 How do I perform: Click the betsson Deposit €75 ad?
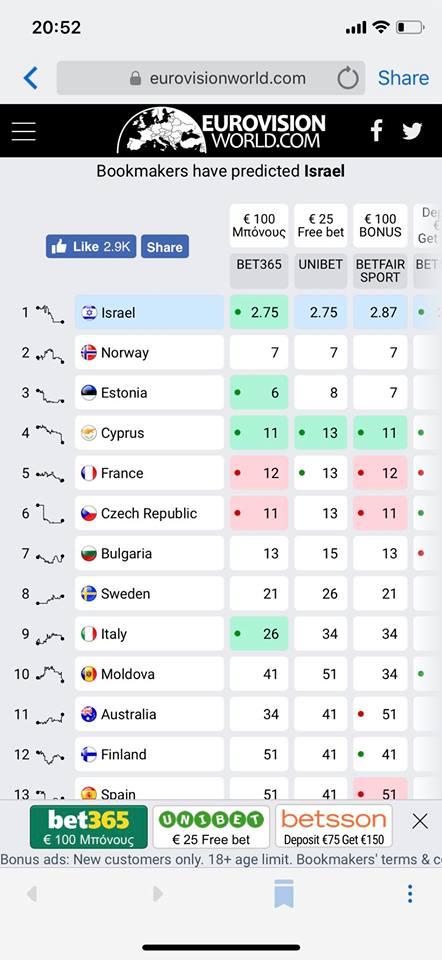tap(334, 826)
